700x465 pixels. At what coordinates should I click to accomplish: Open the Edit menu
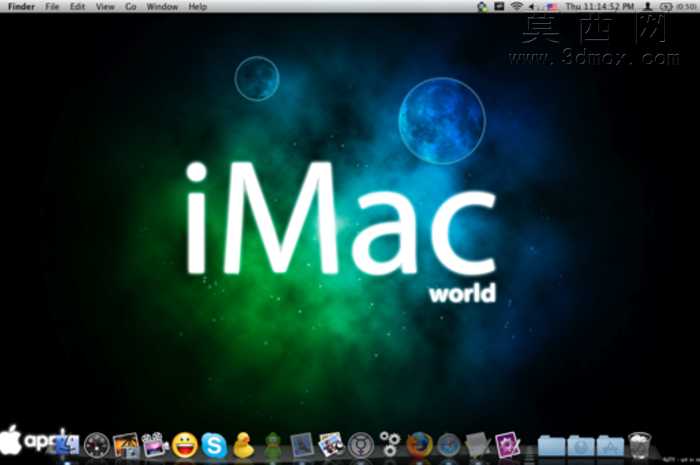[77, 7]
